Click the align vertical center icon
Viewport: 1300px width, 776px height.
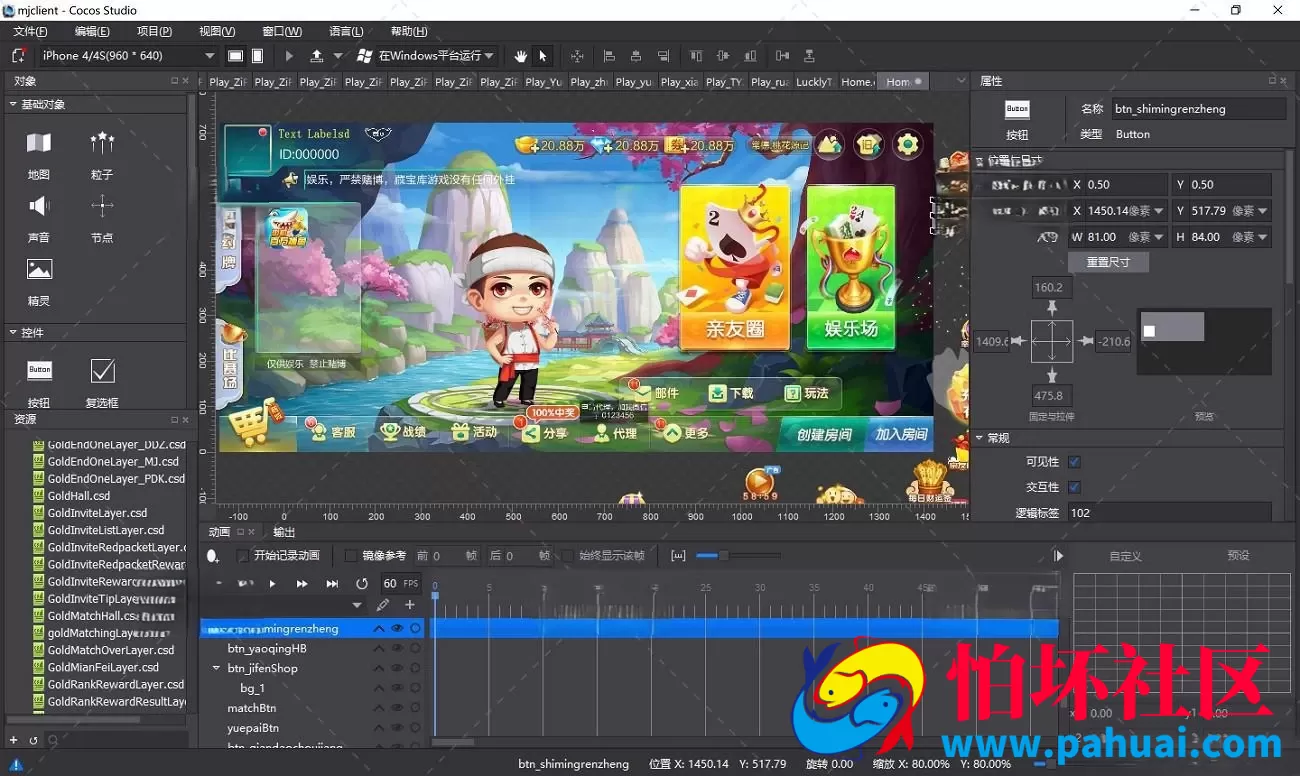pos(724,56)
